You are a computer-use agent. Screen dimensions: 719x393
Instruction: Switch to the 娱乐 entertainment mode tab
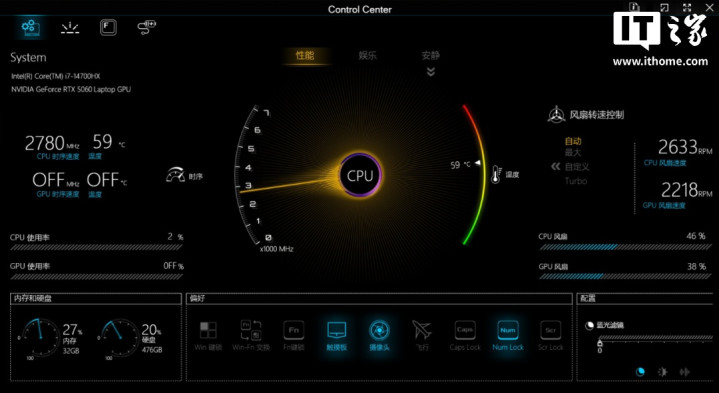point(367,55)
